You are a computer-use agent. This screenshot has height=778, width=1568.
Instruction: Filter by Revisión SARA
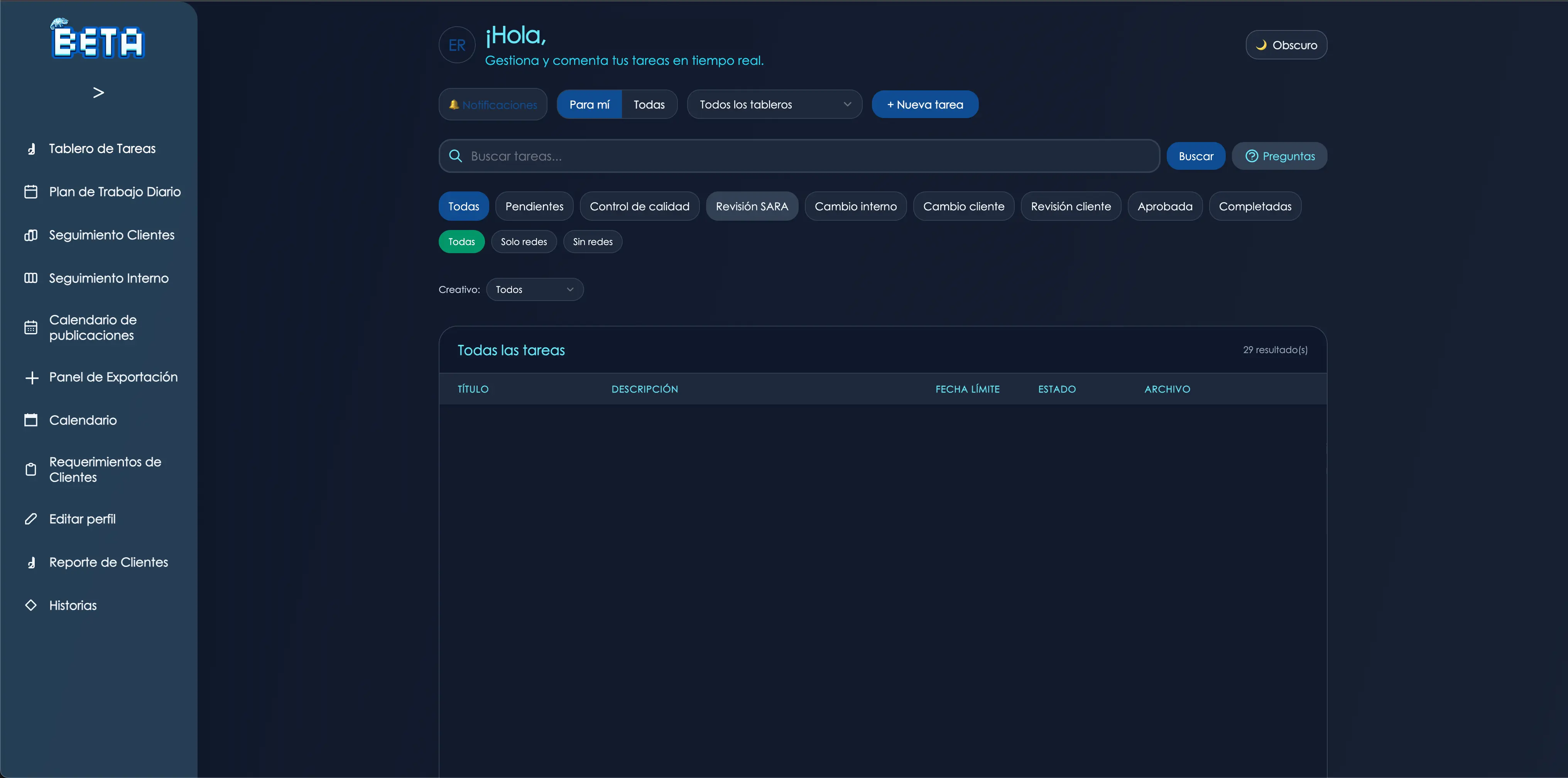pyautogui.click(x=752, y=206)
